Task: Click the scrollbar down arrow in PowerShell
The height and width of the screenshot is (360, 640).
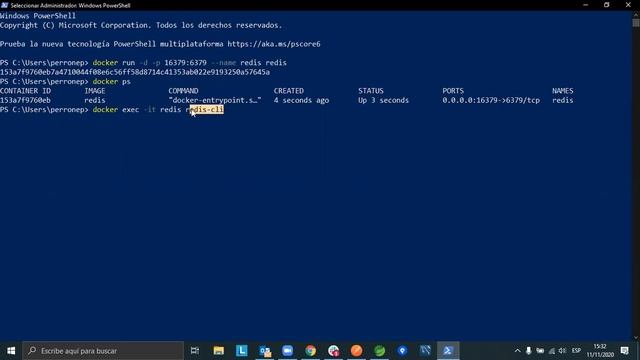Action: (636, 337)
